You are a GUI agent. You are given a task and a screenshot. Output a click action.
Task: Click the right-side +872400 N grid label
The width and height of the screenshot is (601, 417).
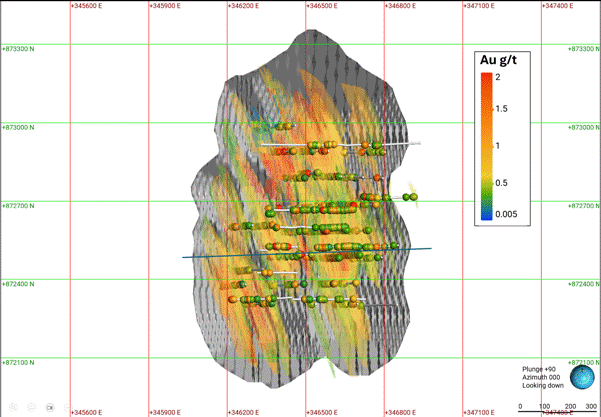click(583, 284)
